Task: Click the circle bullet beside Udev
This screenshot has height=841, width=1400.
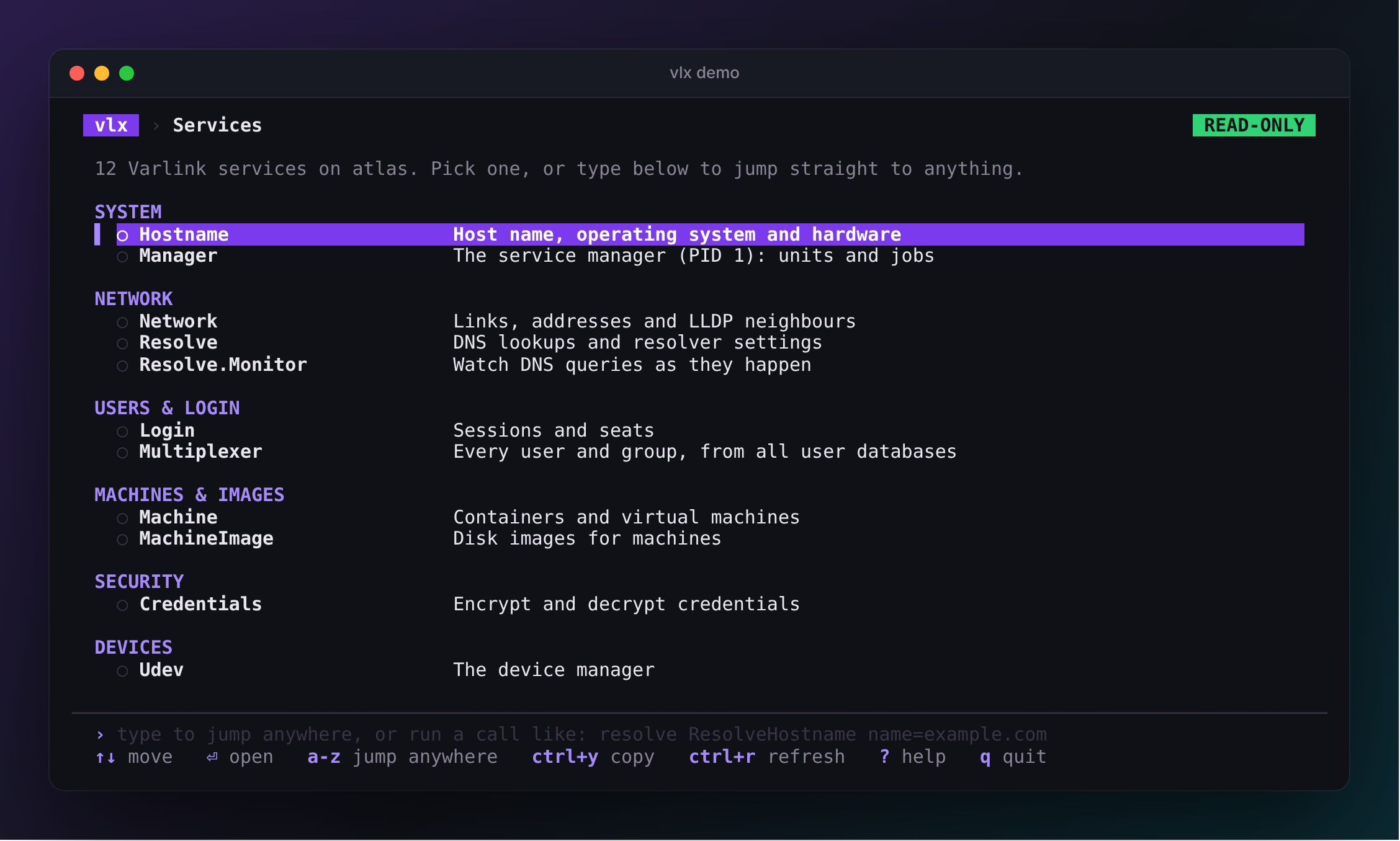Action: (123, 671)
